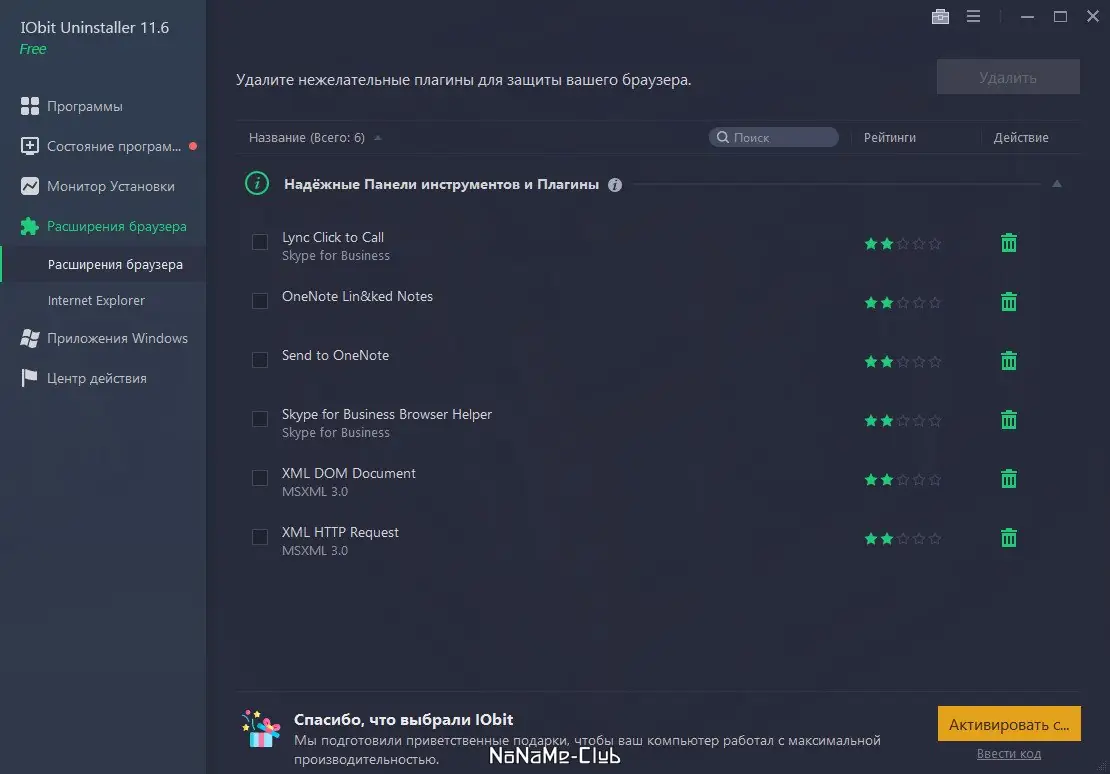Delete Send to OneNote via trash icon
The image size is (1110, 774).
click(x=1009, y=361)
